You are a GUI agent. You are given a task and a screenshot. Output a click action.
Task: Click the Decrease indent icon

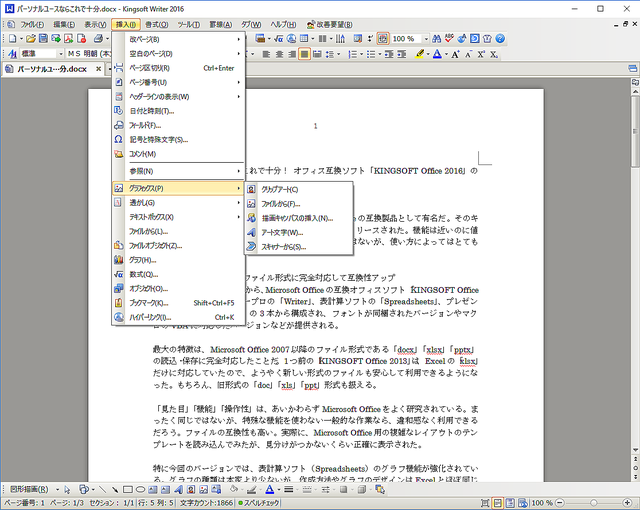(389, 54)
